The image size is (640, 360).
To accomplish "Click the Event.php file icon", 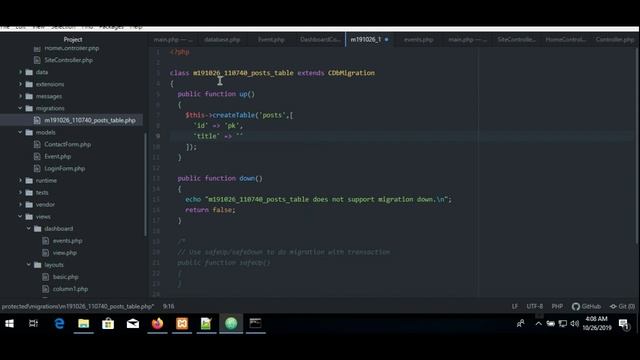I will tap(37, 156).
